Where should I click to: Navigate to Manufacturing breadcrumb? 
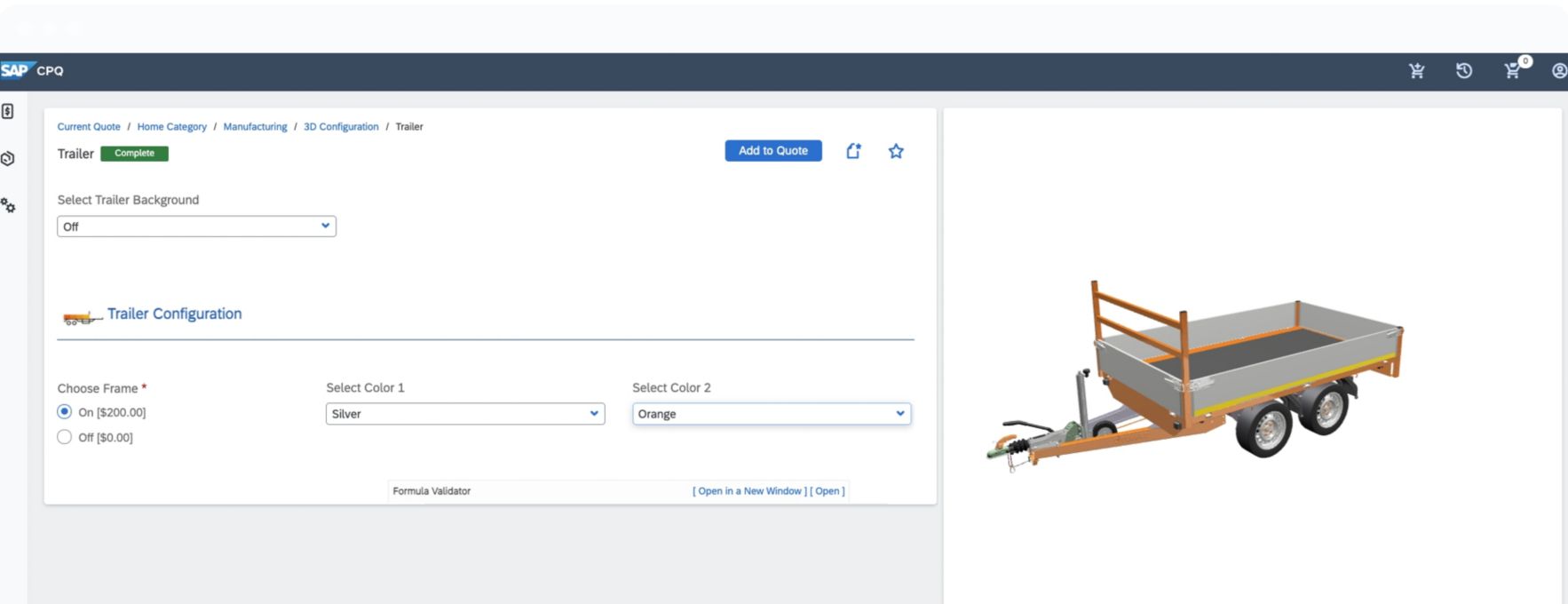[x=255, y=127]
